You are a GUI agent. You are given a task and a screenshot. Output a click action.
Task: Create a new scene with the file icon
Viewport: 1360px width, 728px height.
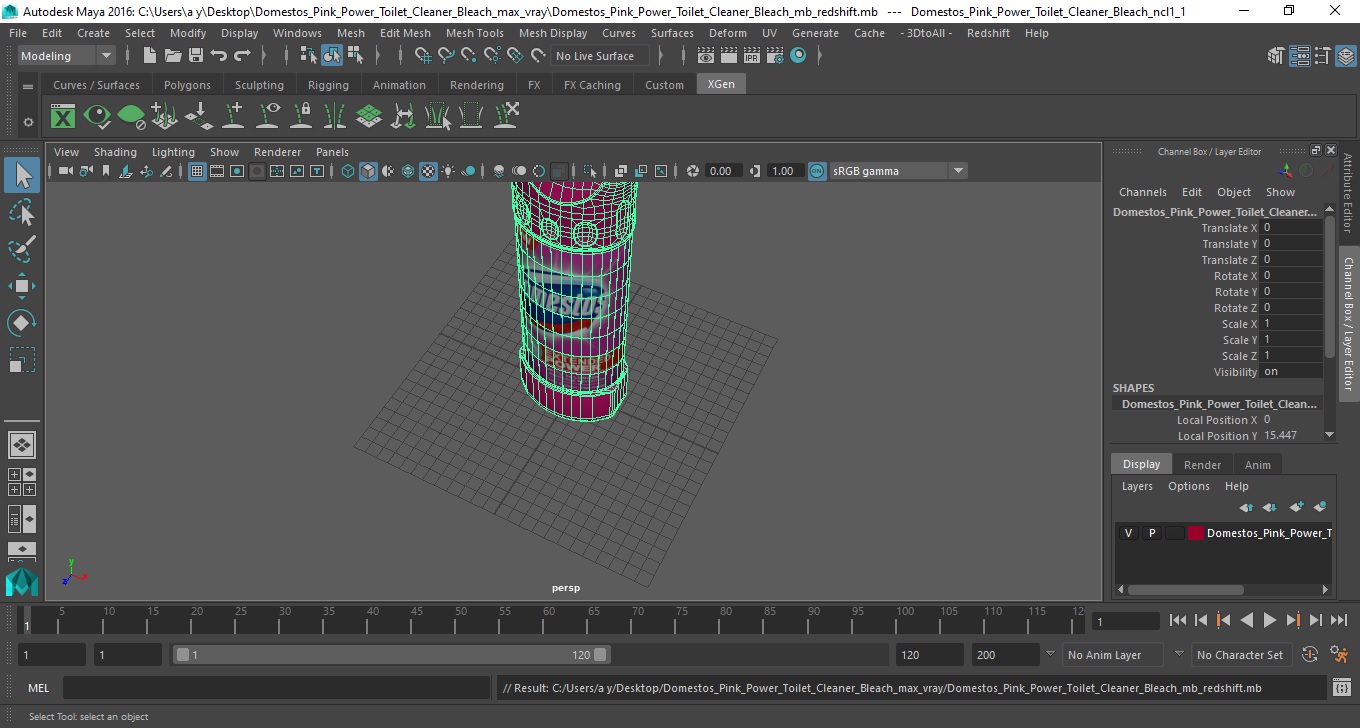(149, 56)
